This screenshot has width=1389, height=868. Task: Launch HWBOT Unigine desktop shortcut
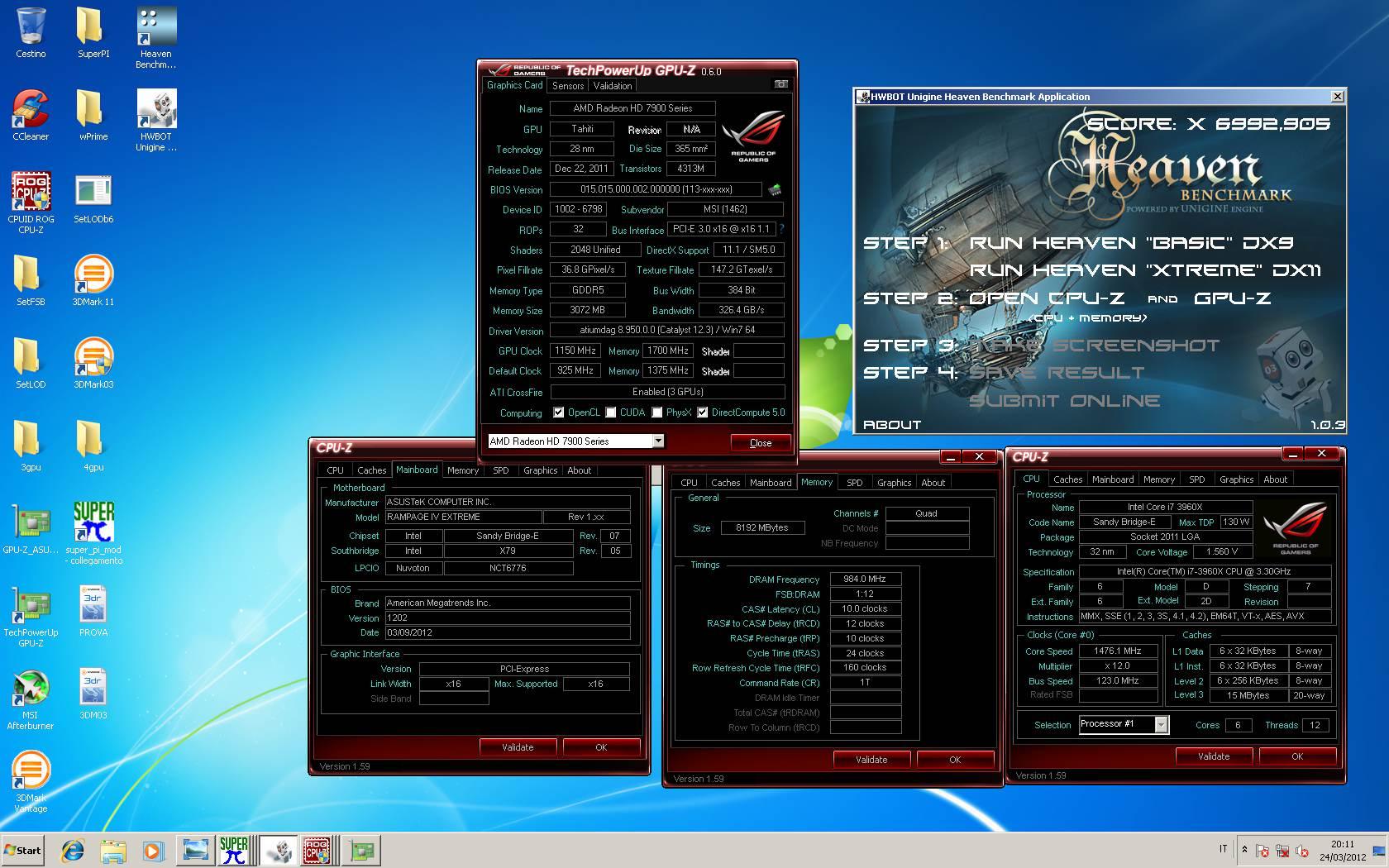155,121
